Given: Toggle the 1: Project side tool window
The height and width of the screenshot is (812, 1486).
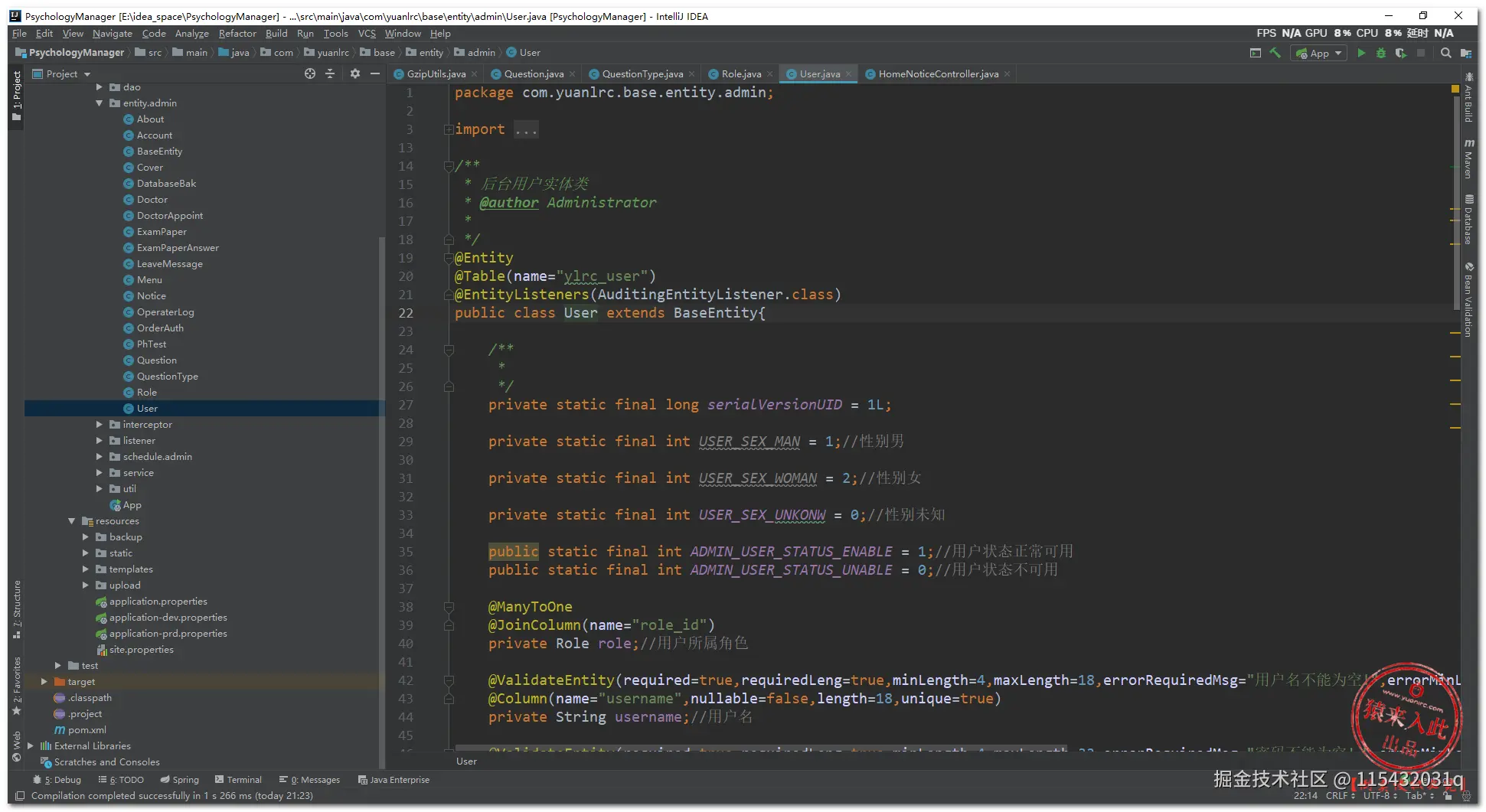Looking at the screenshot, I should [16, 96].
